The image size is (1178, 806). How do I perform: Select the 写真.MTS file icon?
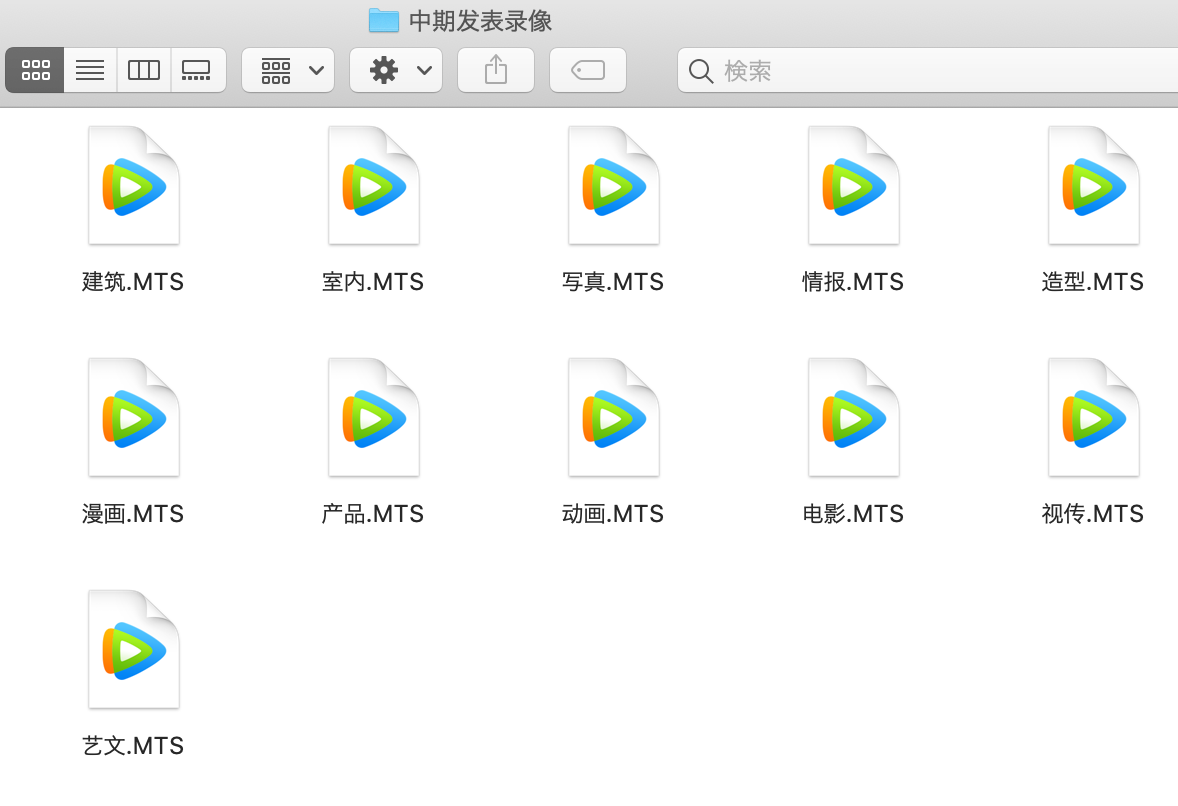614,186
